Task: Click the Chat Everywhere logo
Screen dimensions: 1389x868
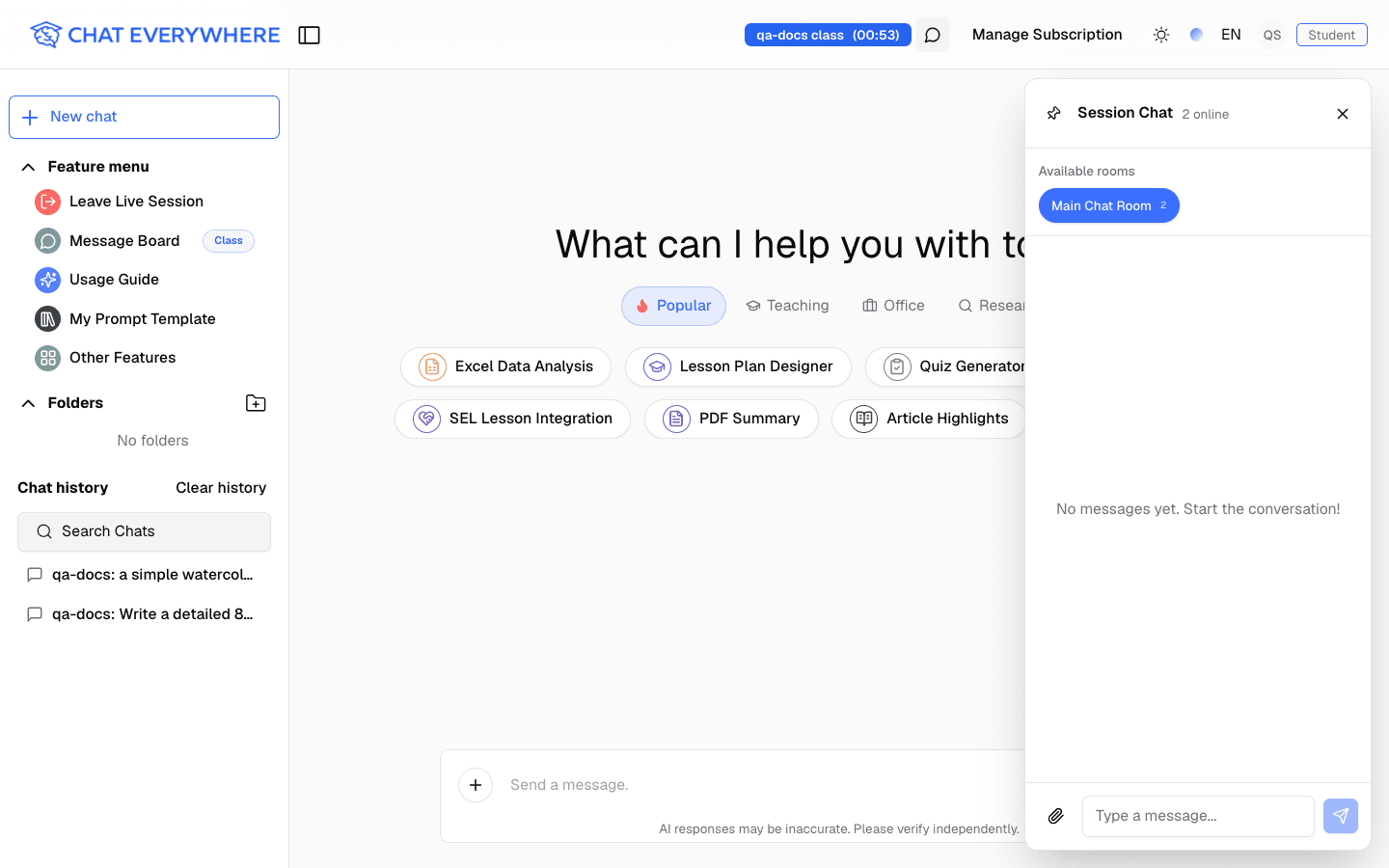Action: (154, 35)
